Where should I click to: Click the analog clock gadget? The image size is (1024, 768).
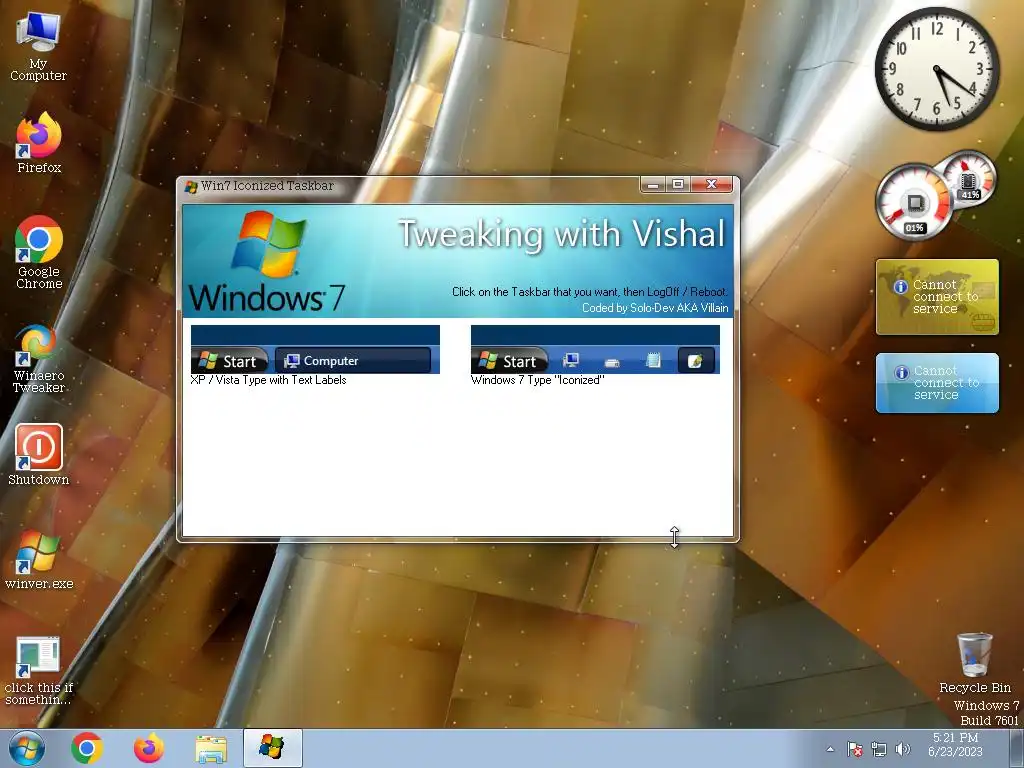coord(936,69)
